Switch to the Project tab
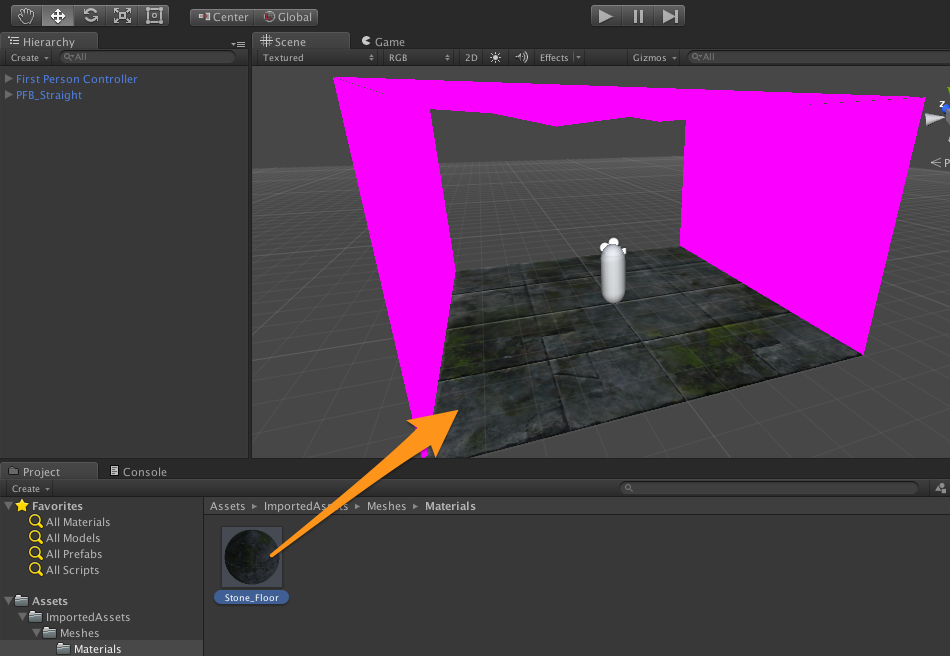This screenshot has height=656, width=950. [48, 471]
